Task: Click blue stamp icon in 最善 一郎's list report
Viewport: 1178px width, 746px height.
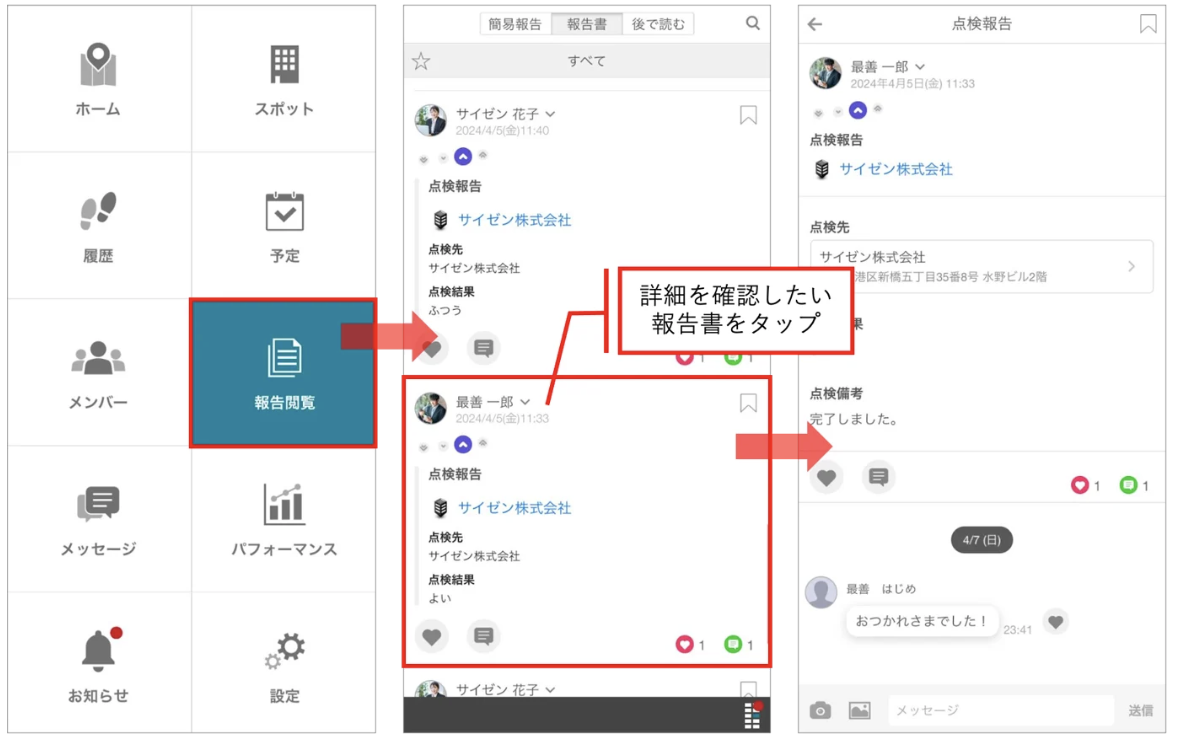Action: (x=464, y=445)
